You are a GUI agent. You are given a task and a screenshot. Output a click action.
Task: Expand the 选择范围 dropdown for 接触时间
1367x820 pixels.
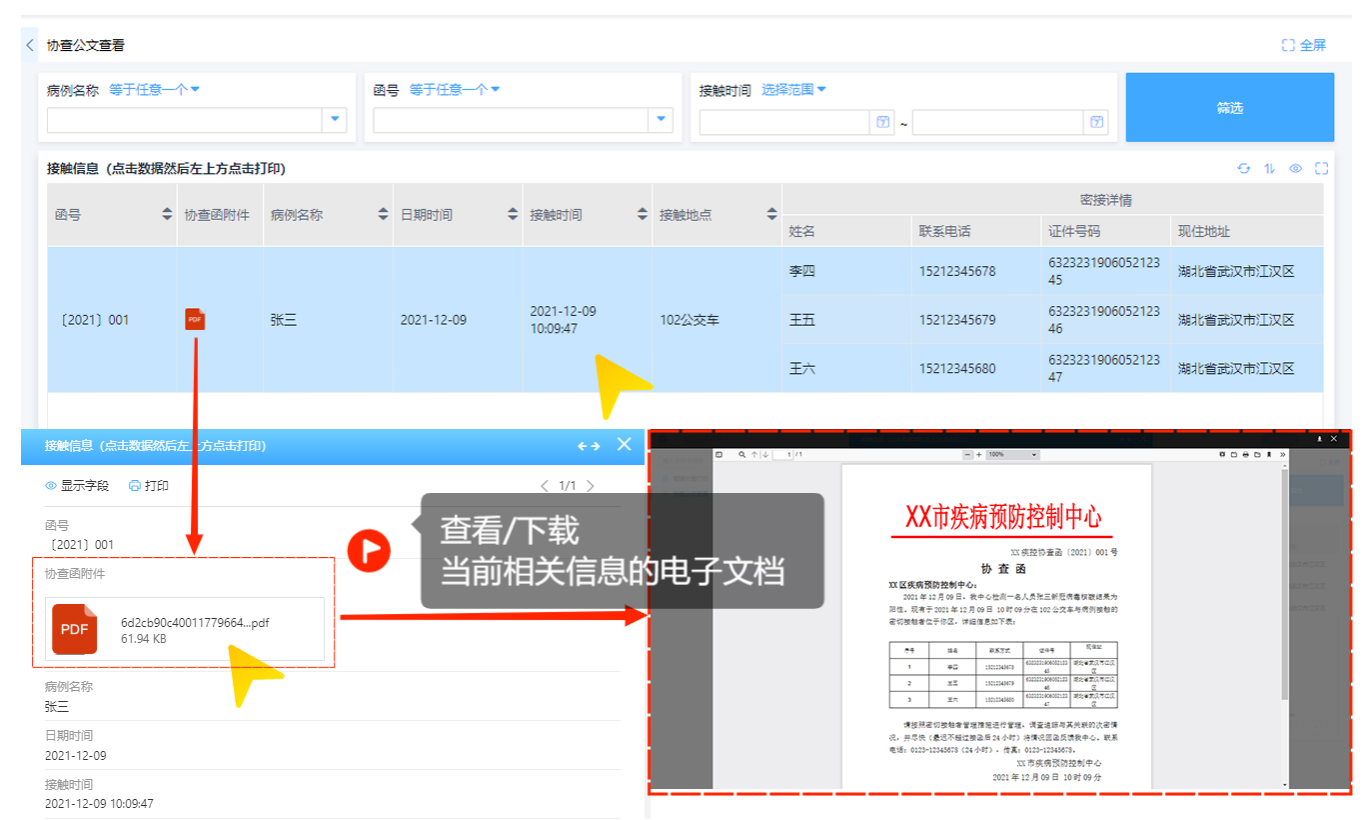(794, 90)
